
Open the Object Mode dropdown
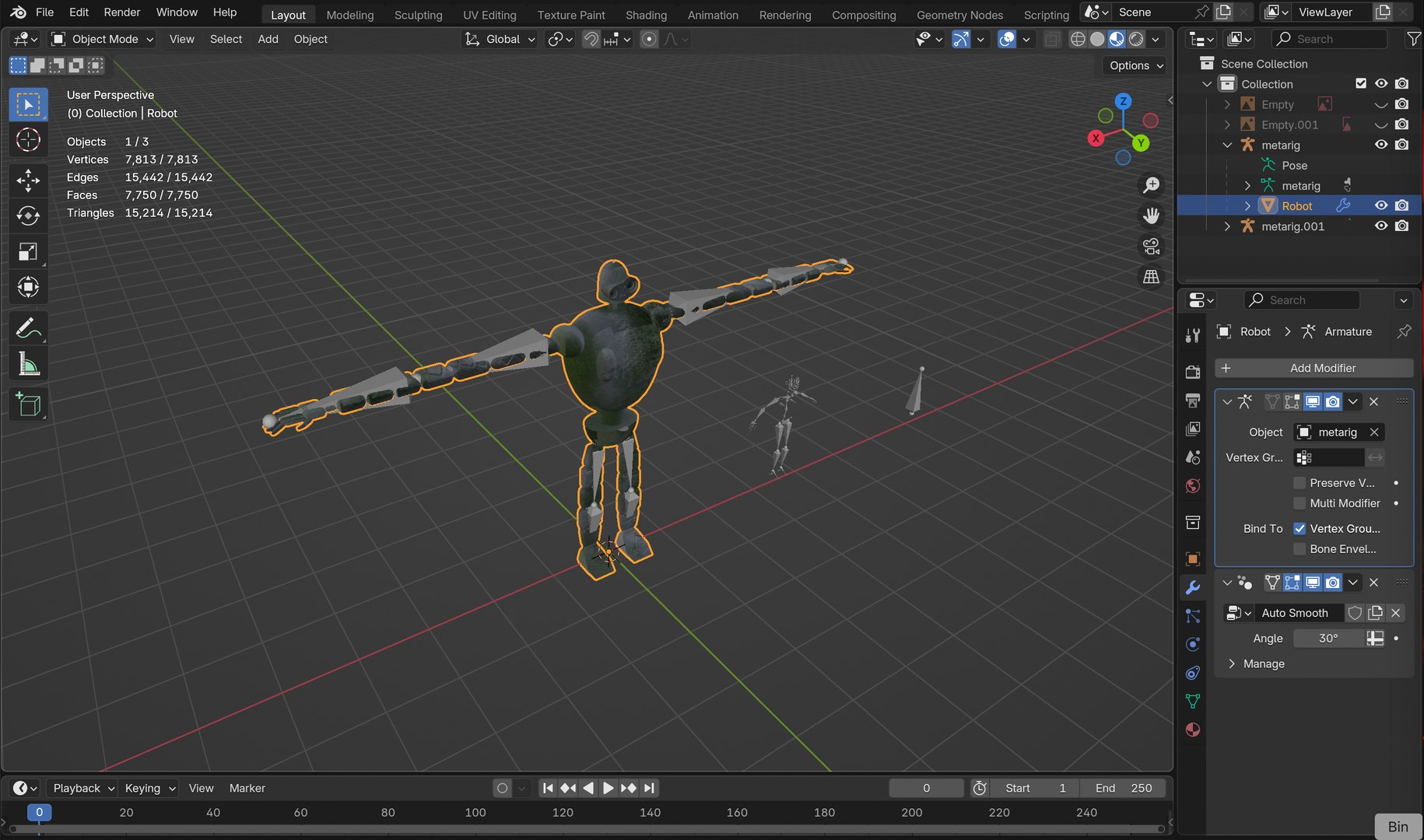coord(102,39)
